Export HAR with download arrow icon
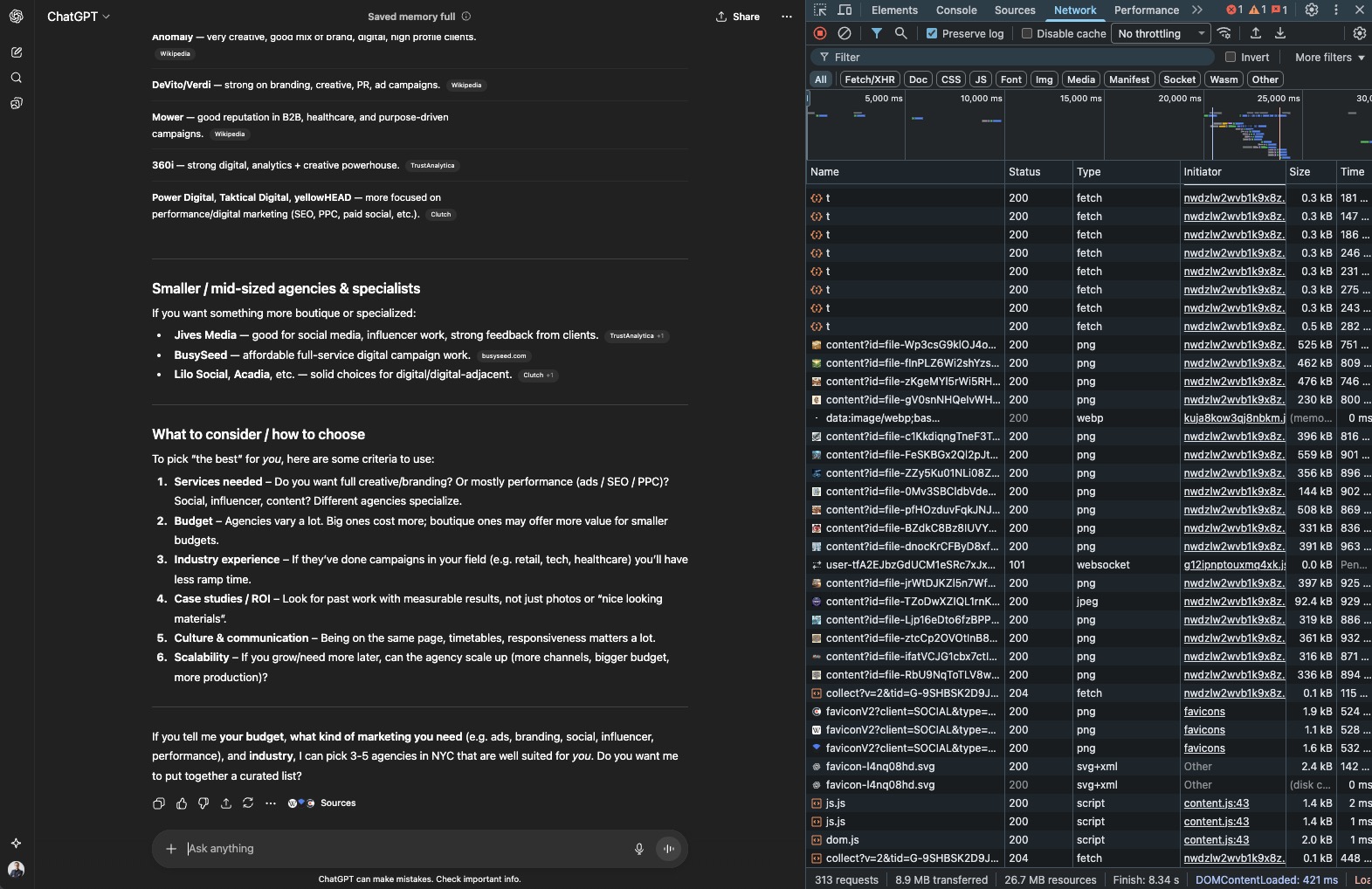The height and width of the screenshot is (889, 1372). 1280,33
